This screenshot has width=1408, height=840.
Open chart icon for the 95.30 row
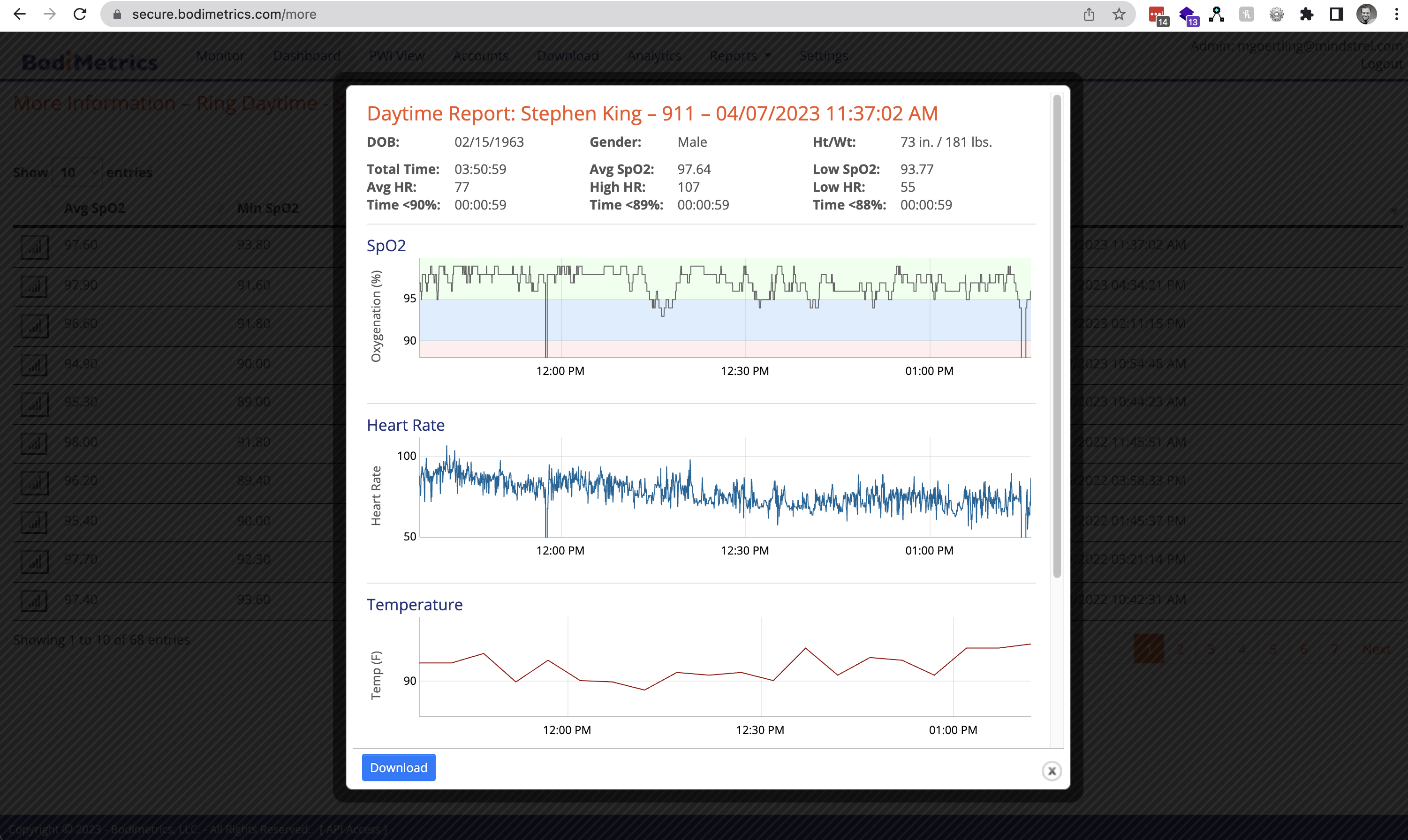tap(35, 404)
